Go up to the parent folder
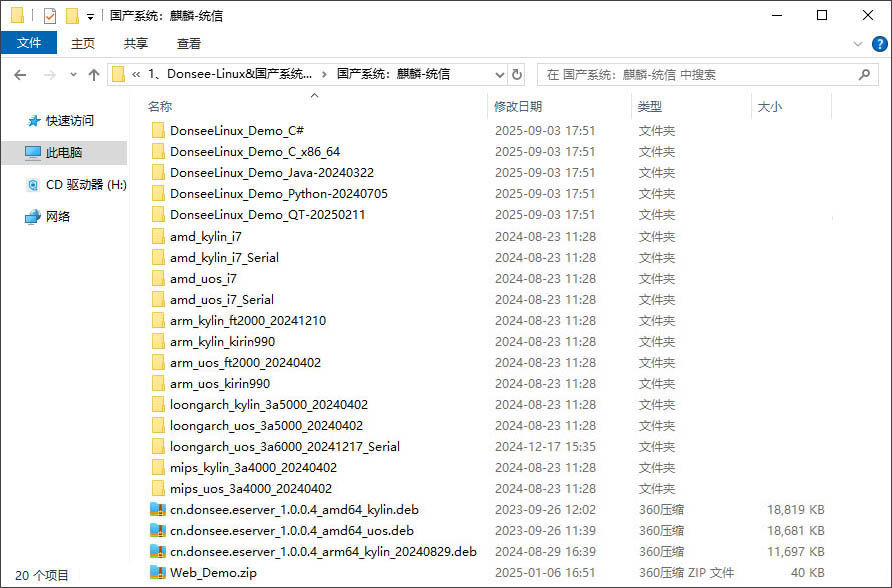Screen dimensions: 892x588 click(93, 74)
